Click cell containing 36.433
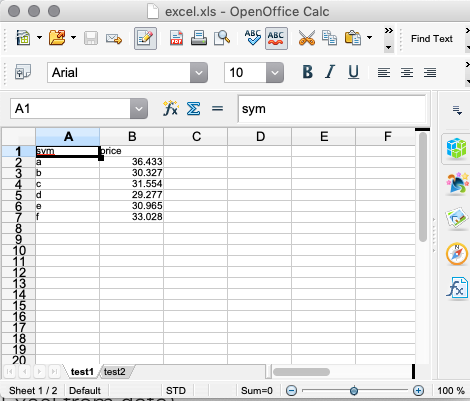The width and height of the screenshot is (470, 401). click(132, 162)
